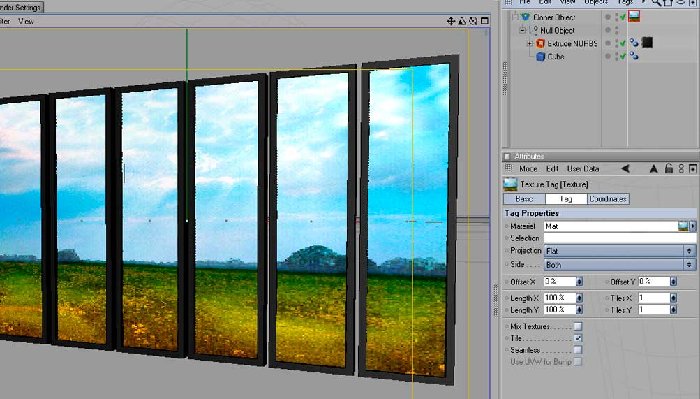Click the Texture Tag header icon

(510, 184)
